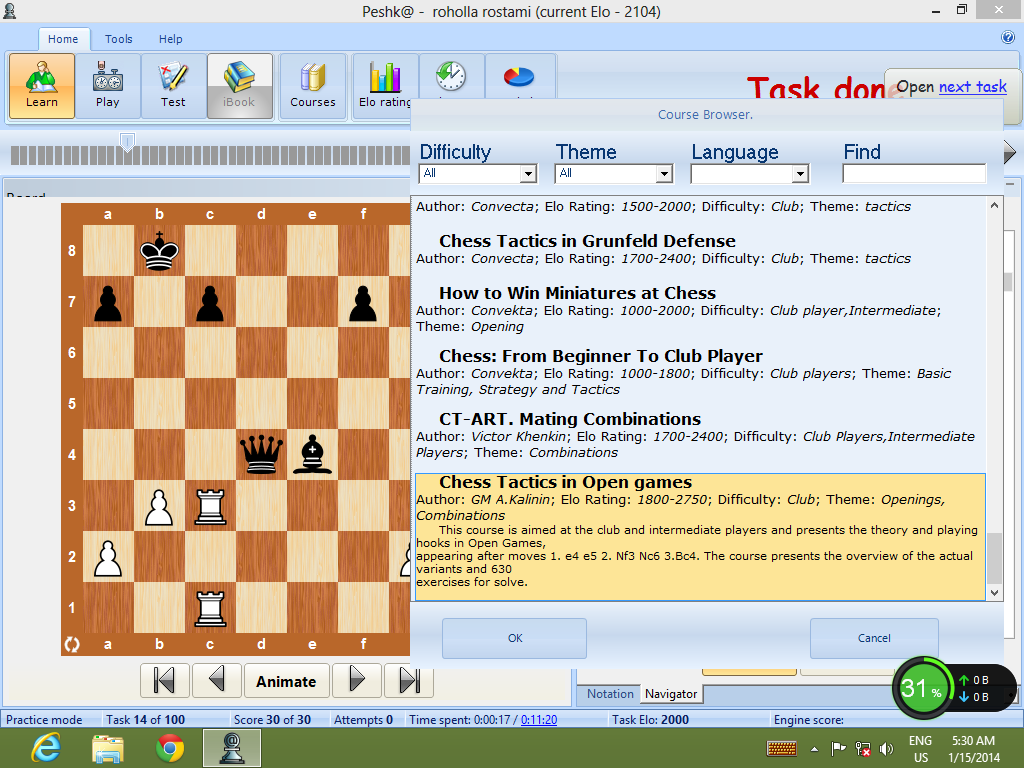
Task: Click the right arrow beside Find
Action: tap(1010, 153)
